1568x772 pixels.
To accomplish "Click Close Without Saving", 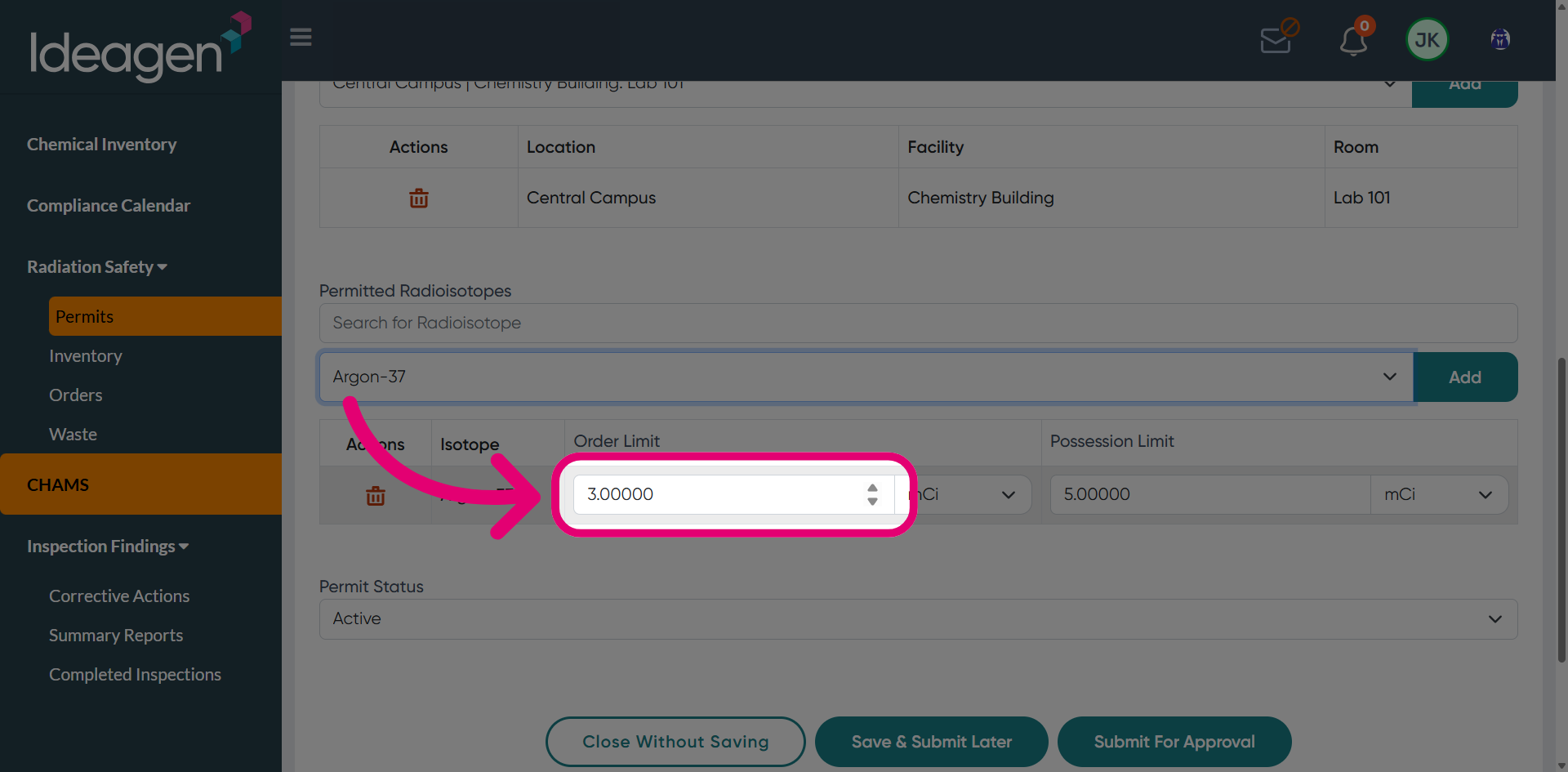I will (x=675, y=742).
